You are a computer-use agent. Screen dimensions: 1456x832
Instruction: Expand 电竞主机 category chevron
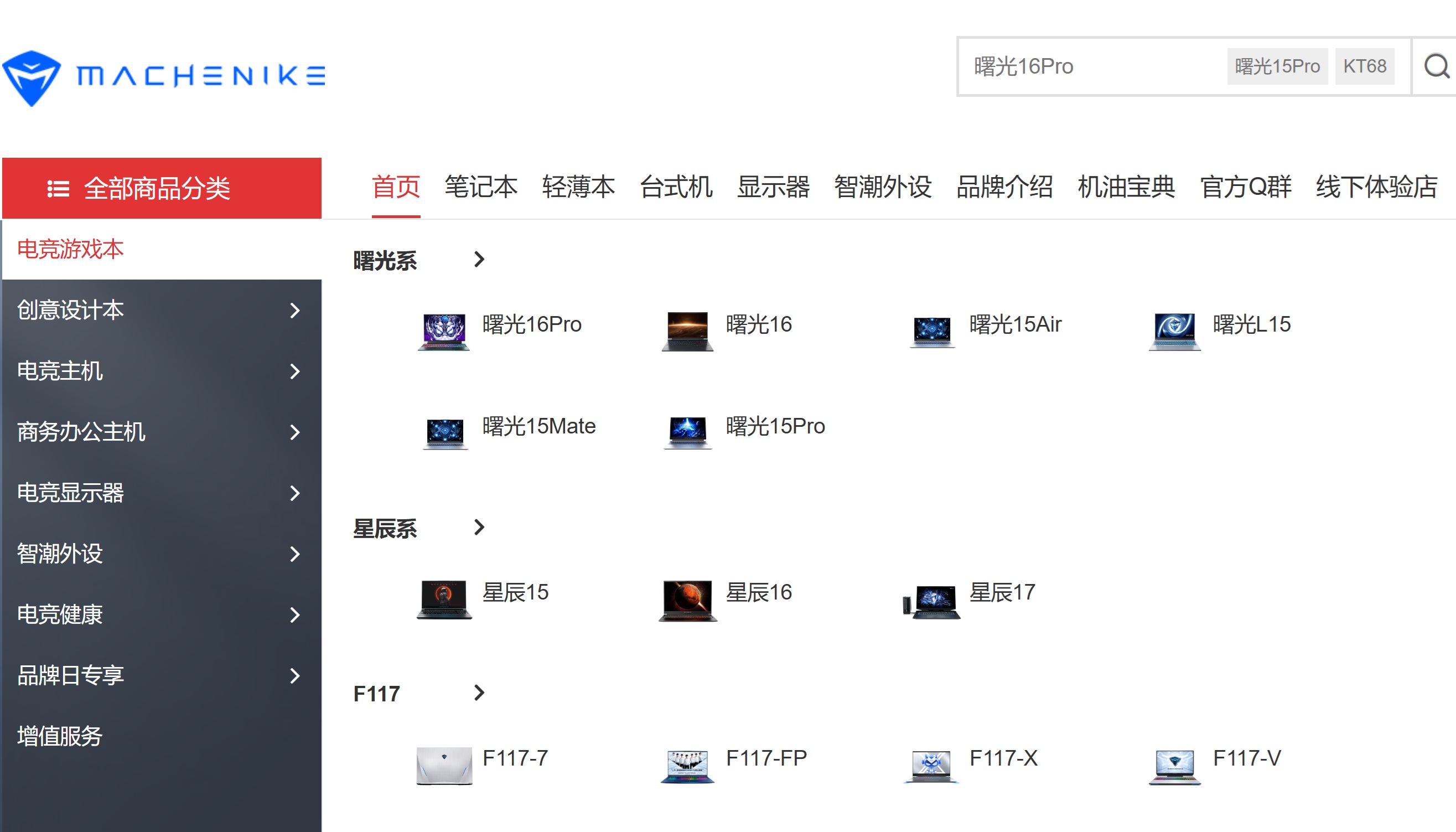[x=295, y=371]
